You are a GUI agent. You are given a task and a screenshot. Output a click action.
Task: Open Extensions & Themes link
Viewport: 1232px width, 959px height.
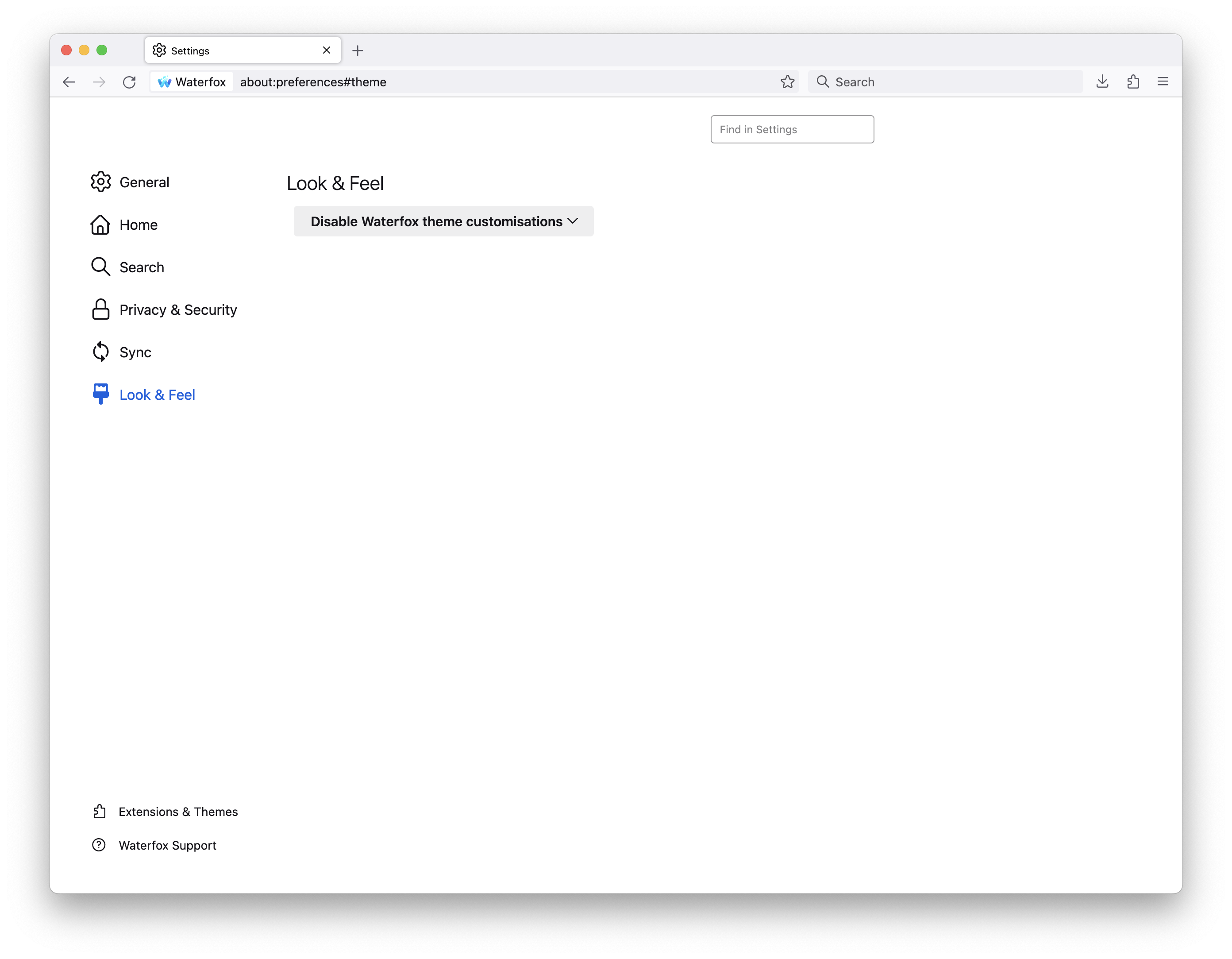[x=178, y=812]
